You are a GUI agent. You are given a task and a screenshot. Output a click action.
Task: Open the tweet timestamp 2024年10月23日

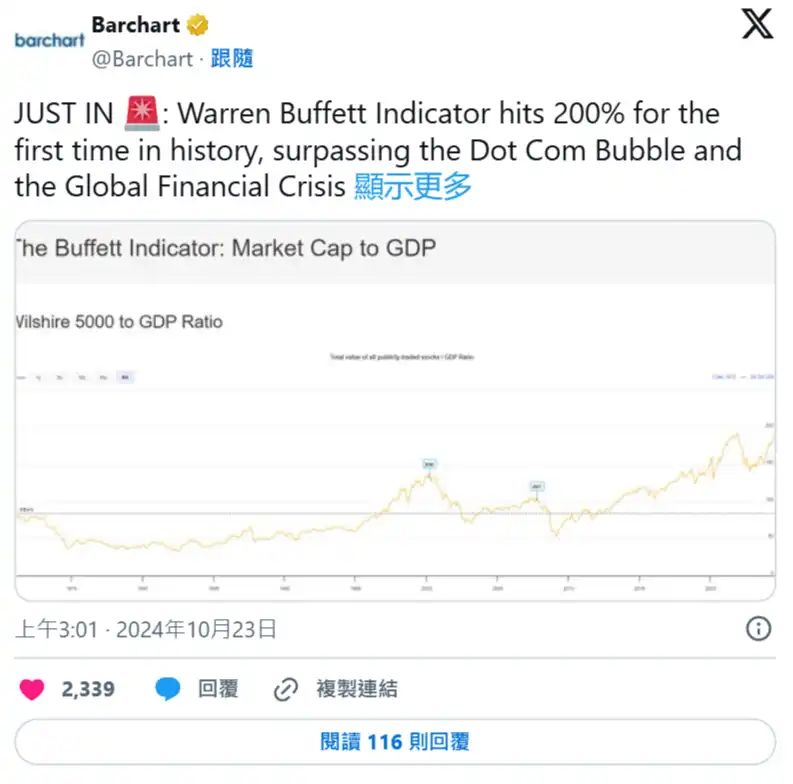click(x=196, y=629)
